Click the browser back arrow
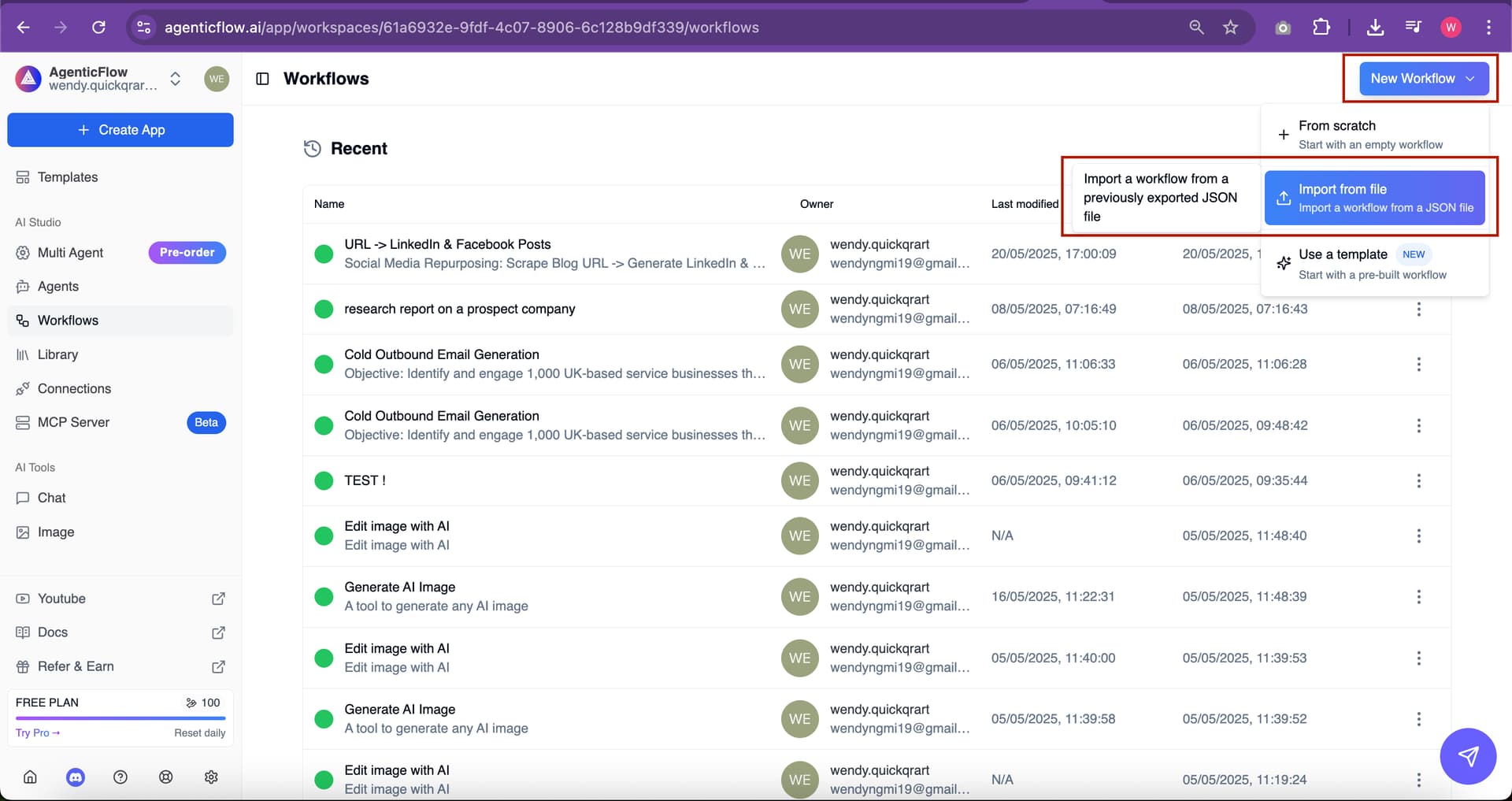Viewport: 1512px width, 801px height. [24, 28]
